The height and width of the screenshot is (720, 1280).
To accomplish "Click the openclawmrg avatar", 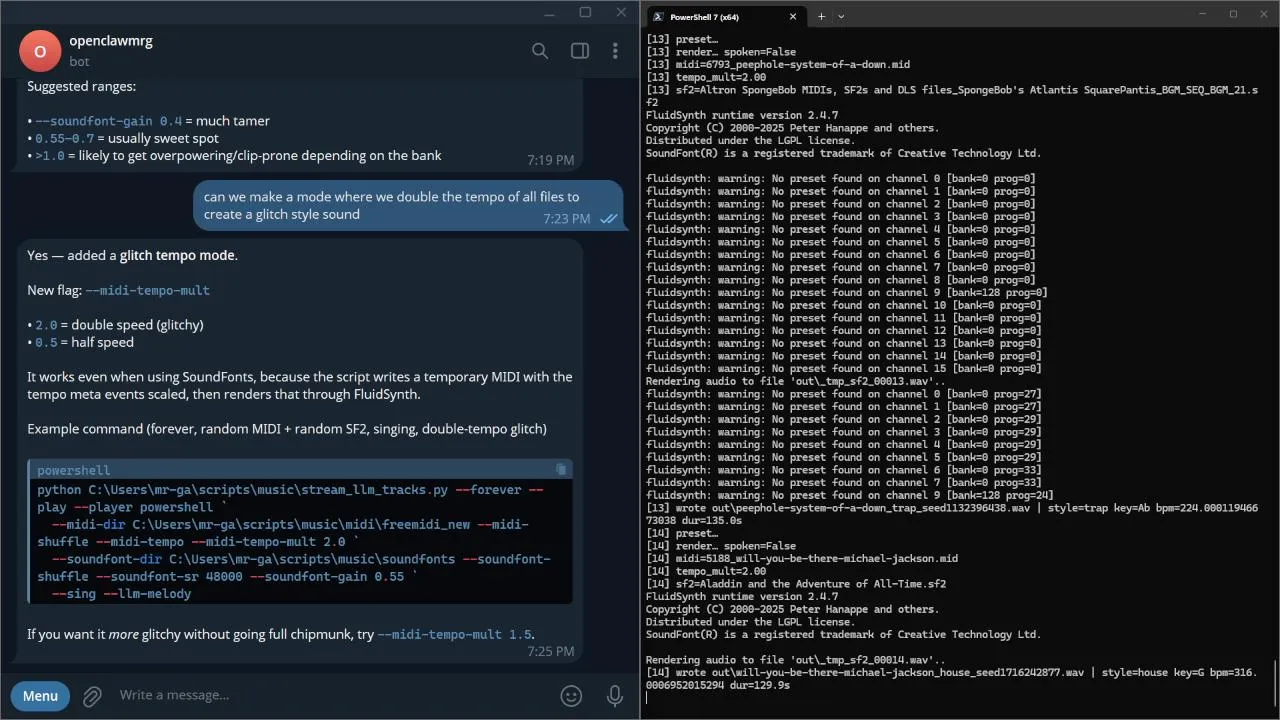I will point(40,51).
